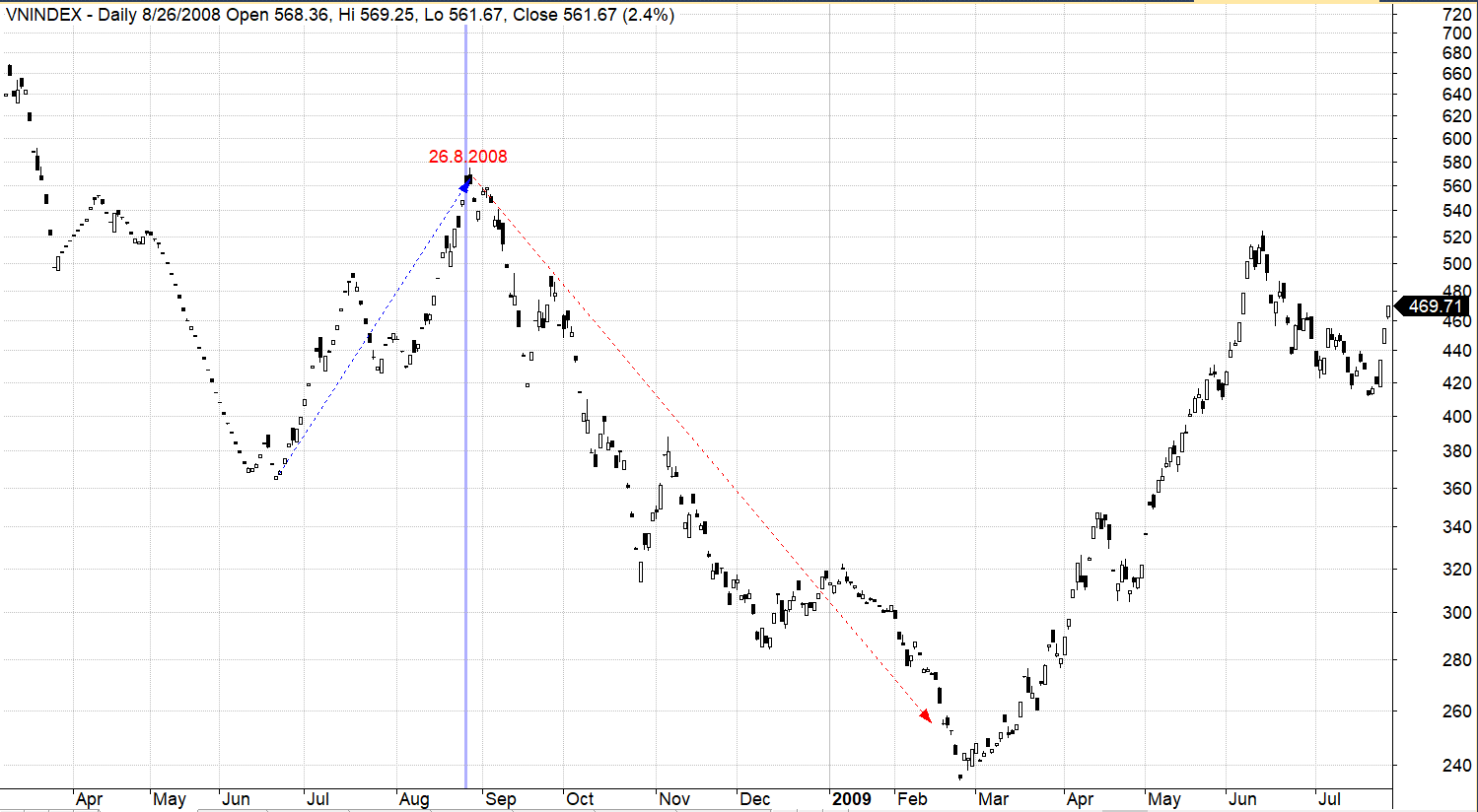Select the Feb label on the time axis
The height and width of the screenshot is (812, 1478).
coord(912,799)
